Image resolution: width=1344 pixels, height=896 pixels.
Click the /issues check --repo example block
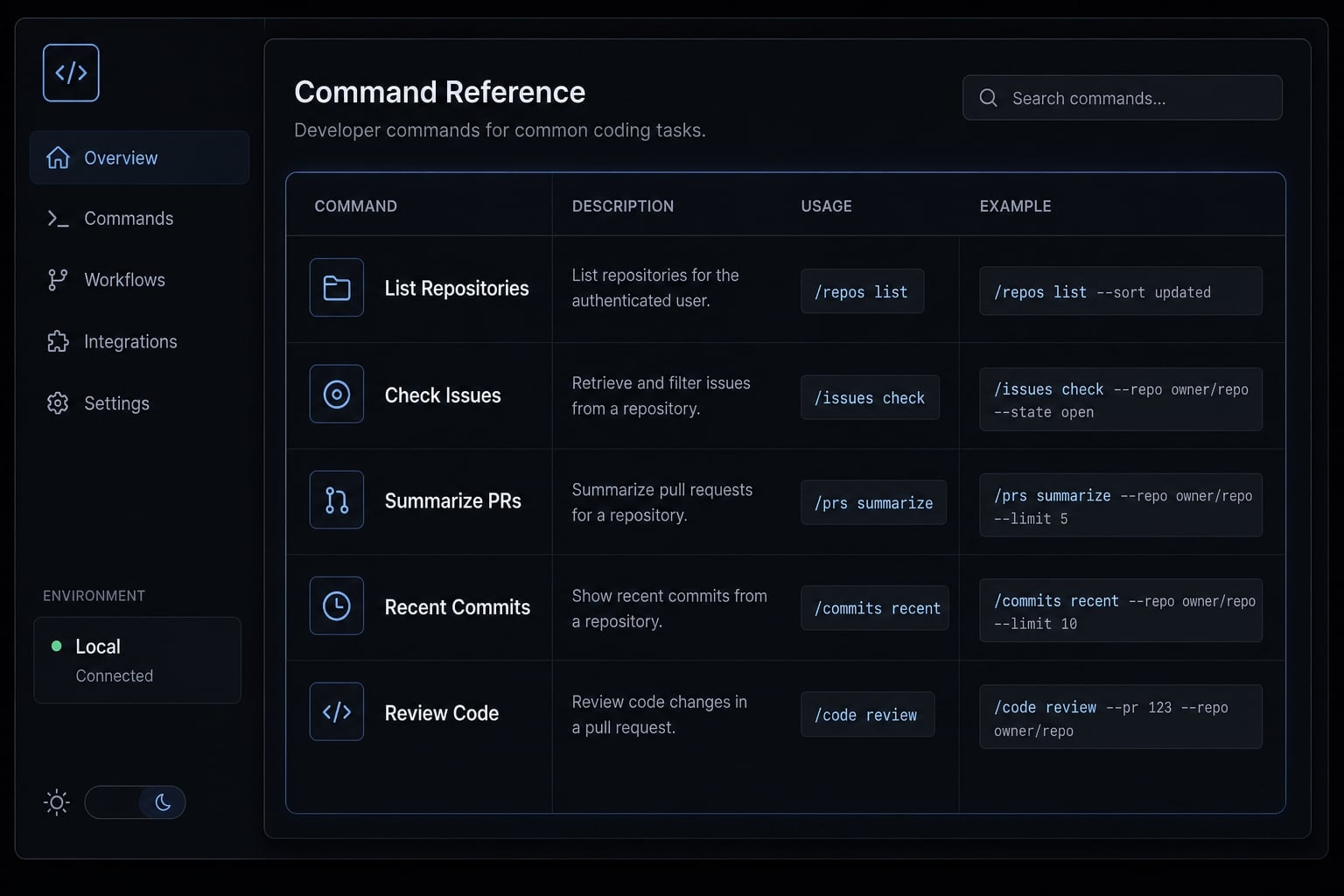(1121, 399)
